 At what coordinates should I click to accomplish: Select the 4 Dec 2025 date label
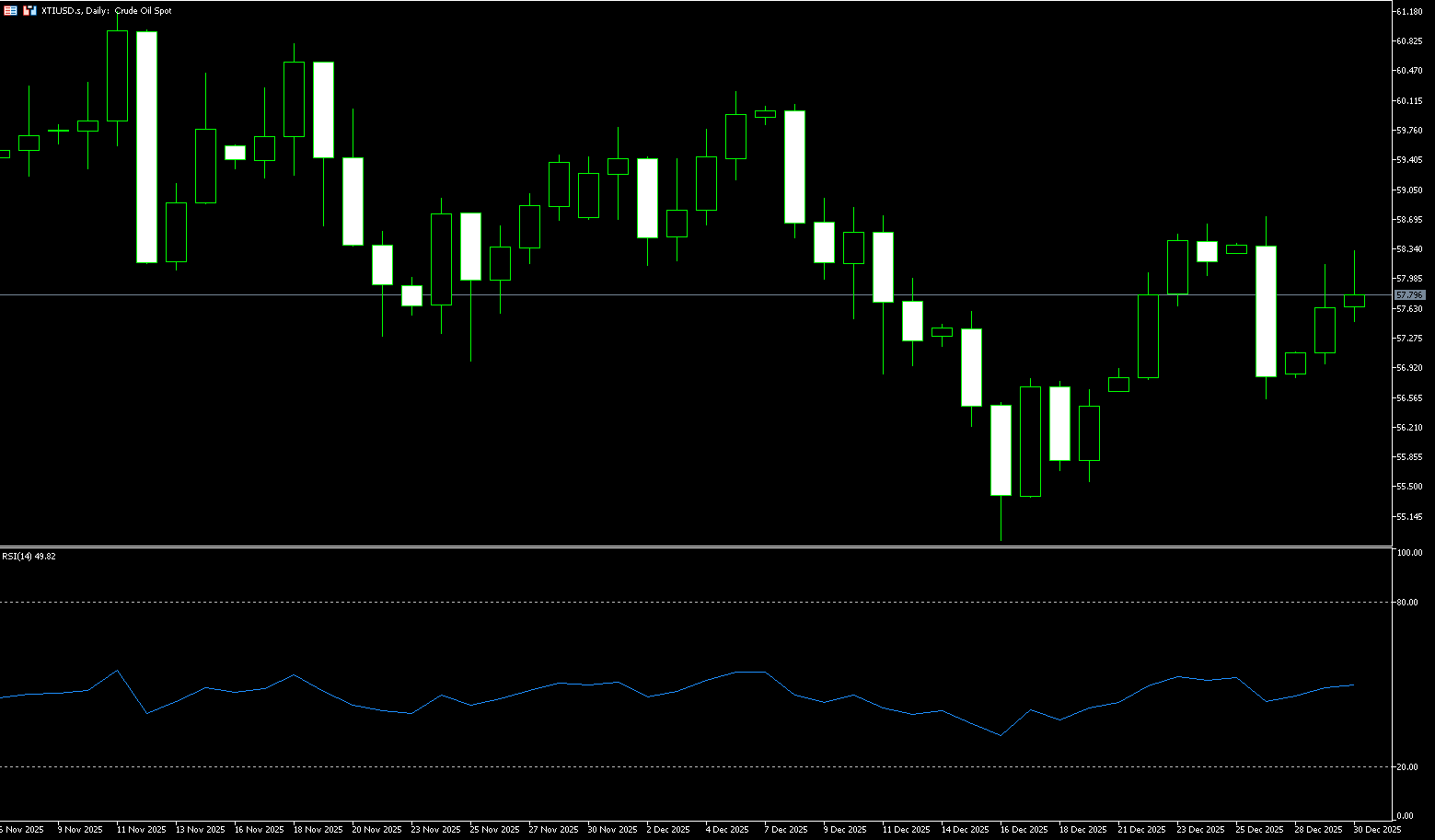[726, 830]
